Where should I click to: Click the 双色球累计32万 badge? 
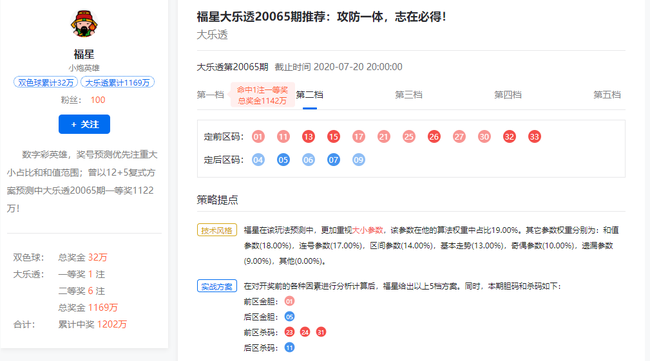46,82
